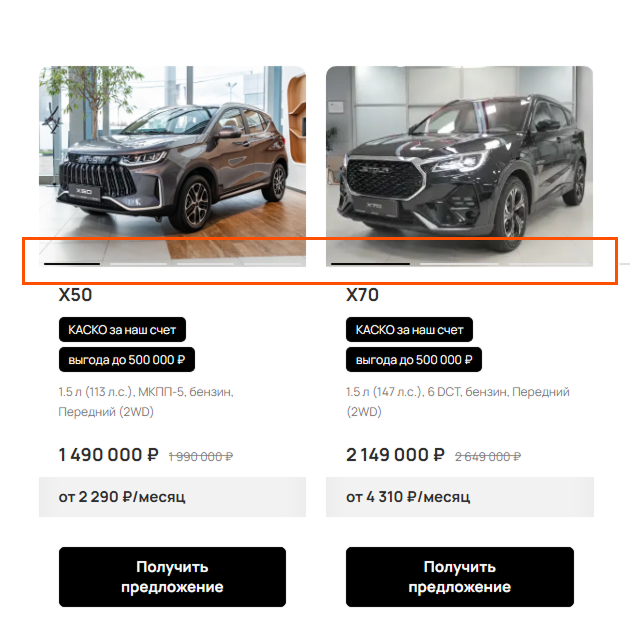The width and height of the screenshot is (630, 643).
Task: Select third slide indicator on X50 photo
Action: click(x=205, y=264)
